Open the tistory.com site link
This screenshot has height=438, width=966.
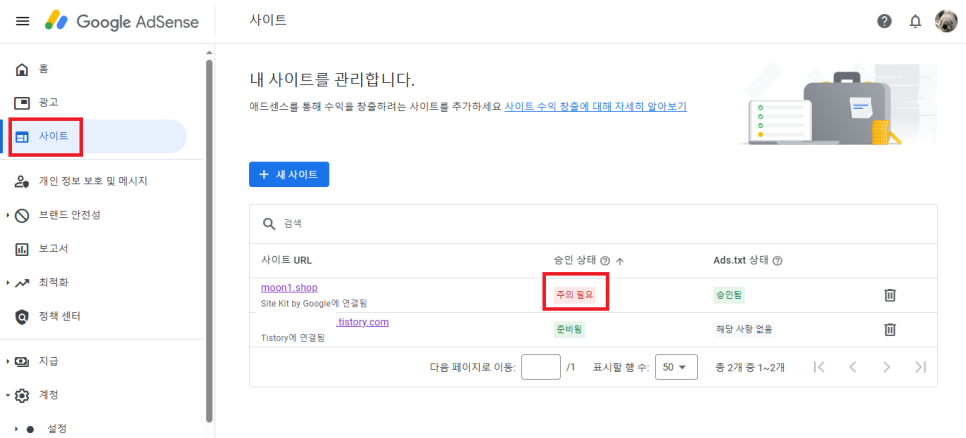point(363,322)
